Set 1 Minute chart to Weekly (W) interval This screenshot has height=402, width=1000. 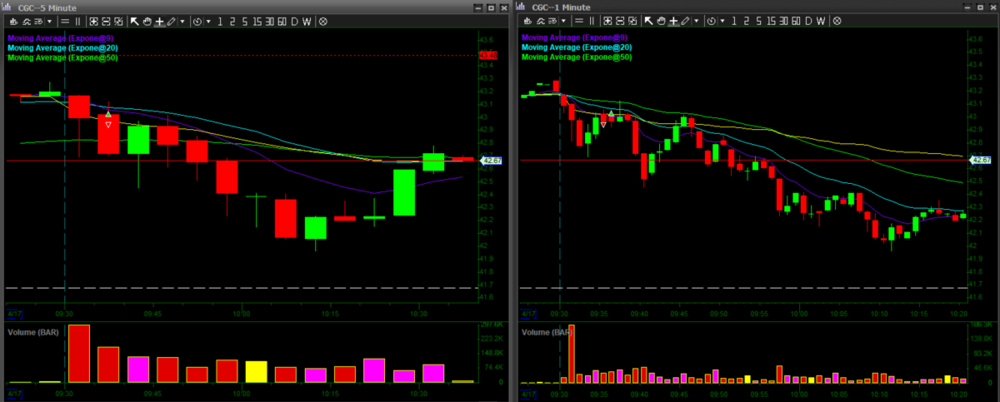[823, 20]
